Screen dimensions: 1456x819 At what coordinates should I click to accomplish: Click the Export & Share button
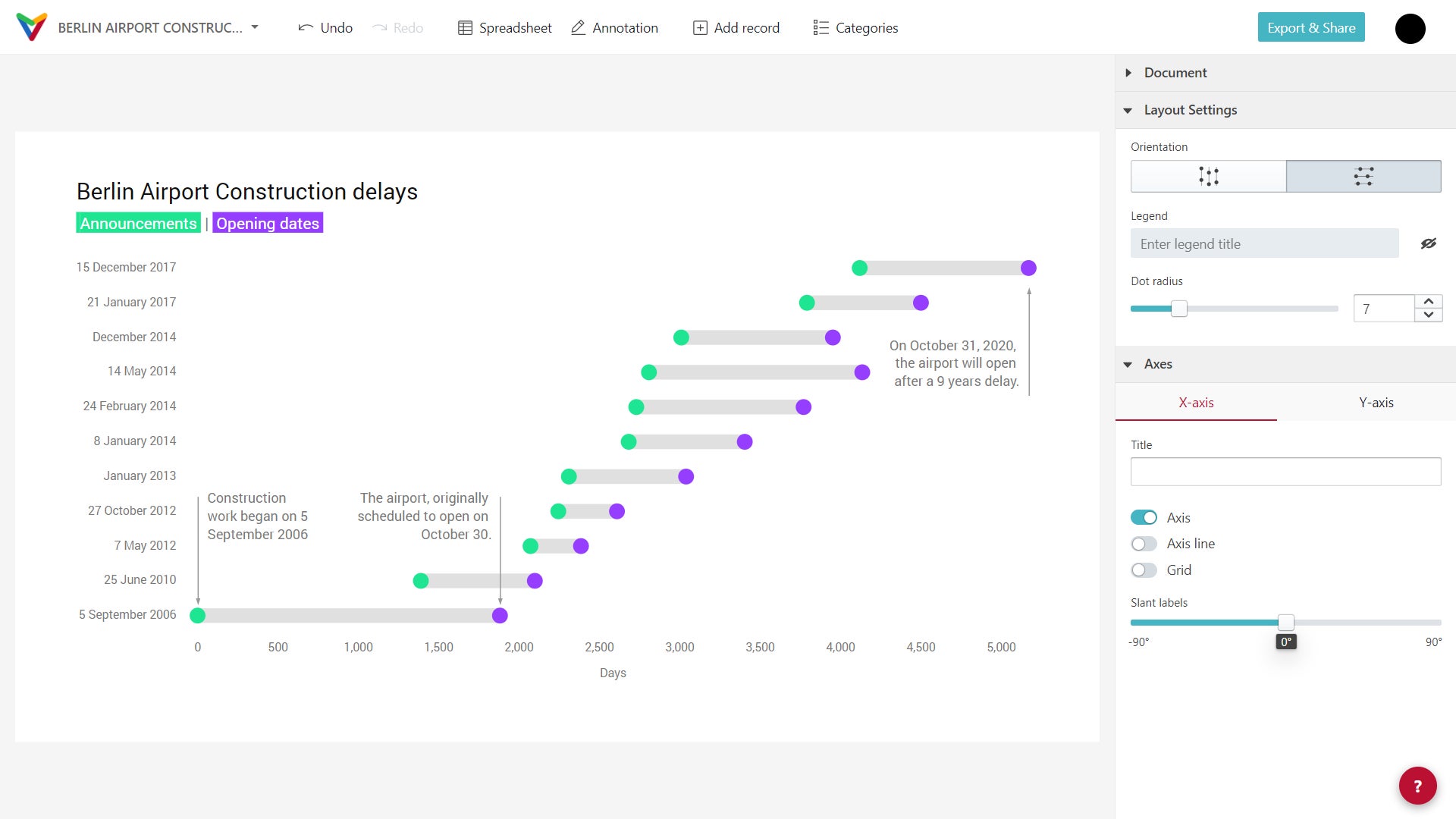pyautogui.click(x=1311, y=27)
